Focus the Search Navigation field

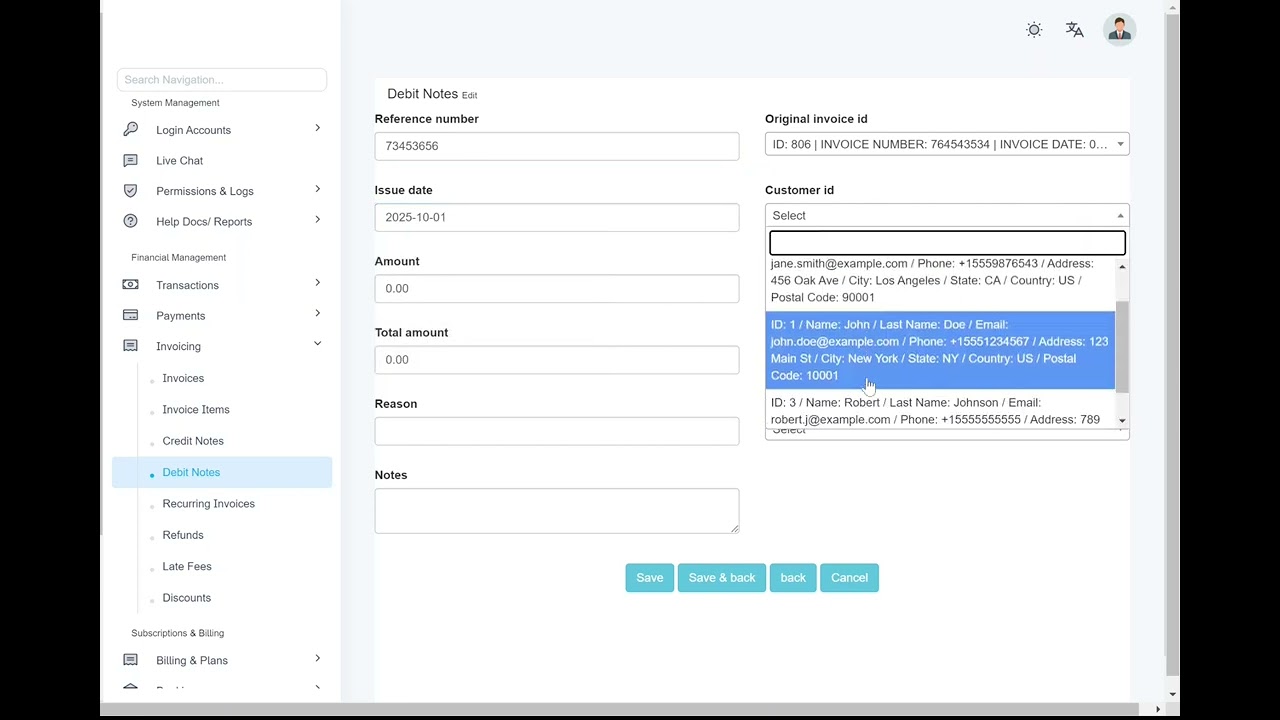tap(222, 80)
